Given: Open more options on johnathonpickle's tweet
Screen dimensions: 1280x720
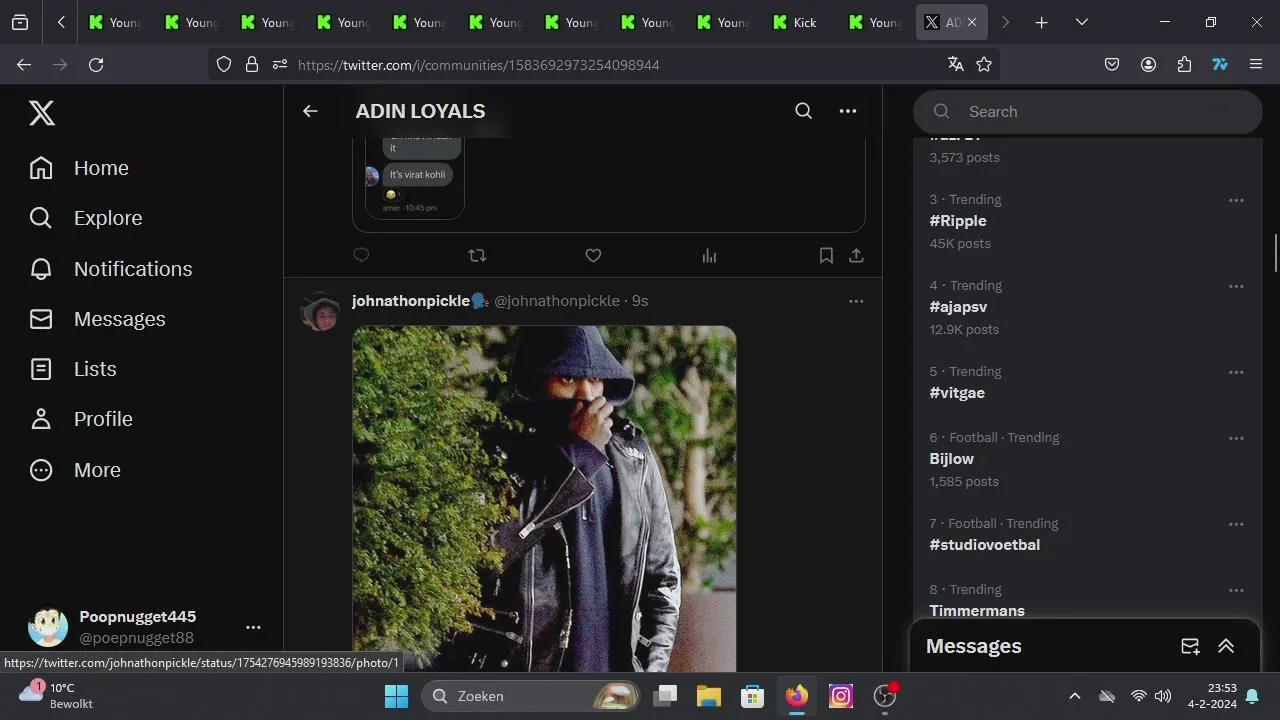Looking at the screenshot, I should [856, 301].
